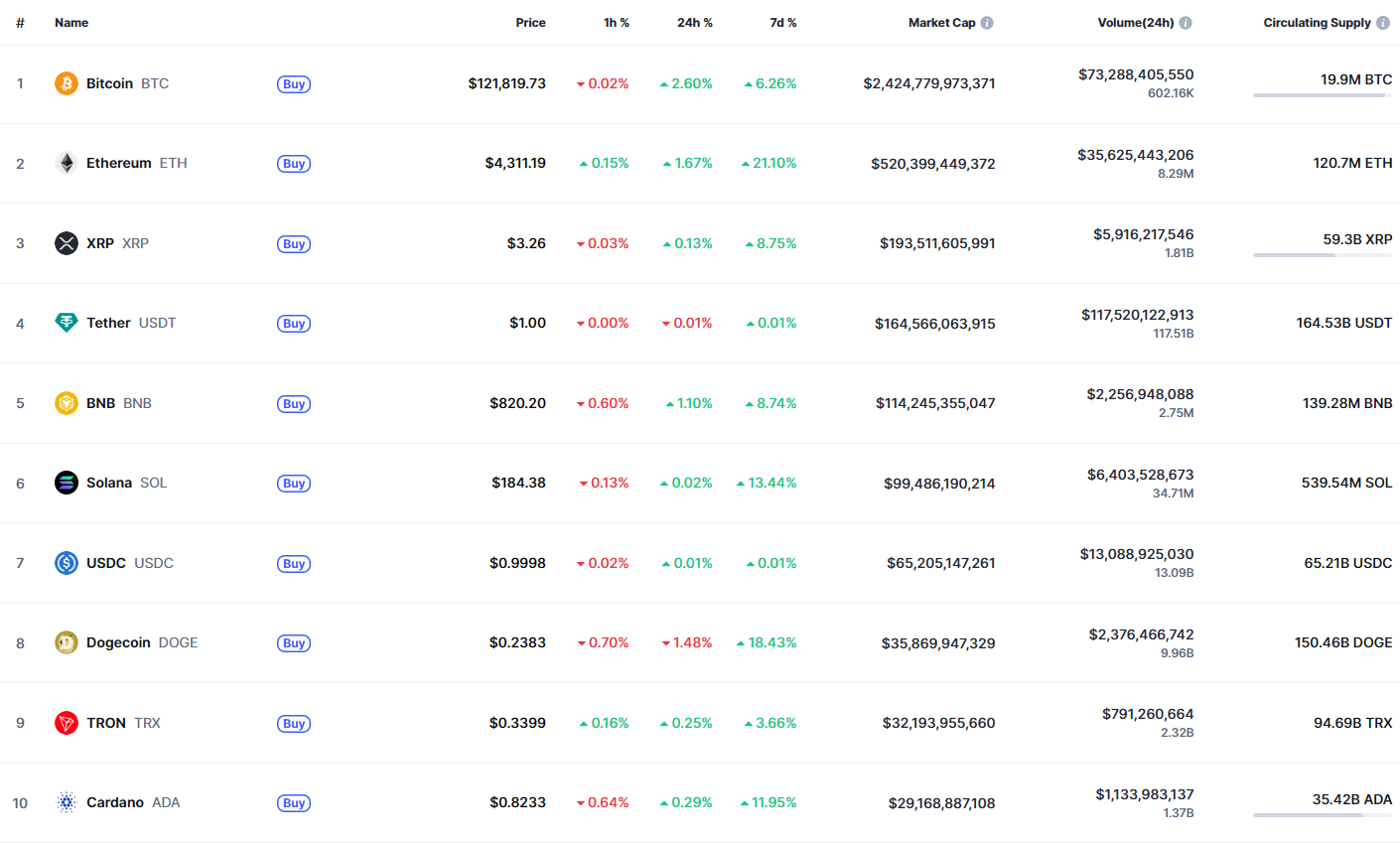
Task: Click XRP circulating supply progress bar
Action: click(x=1323, y=255)
